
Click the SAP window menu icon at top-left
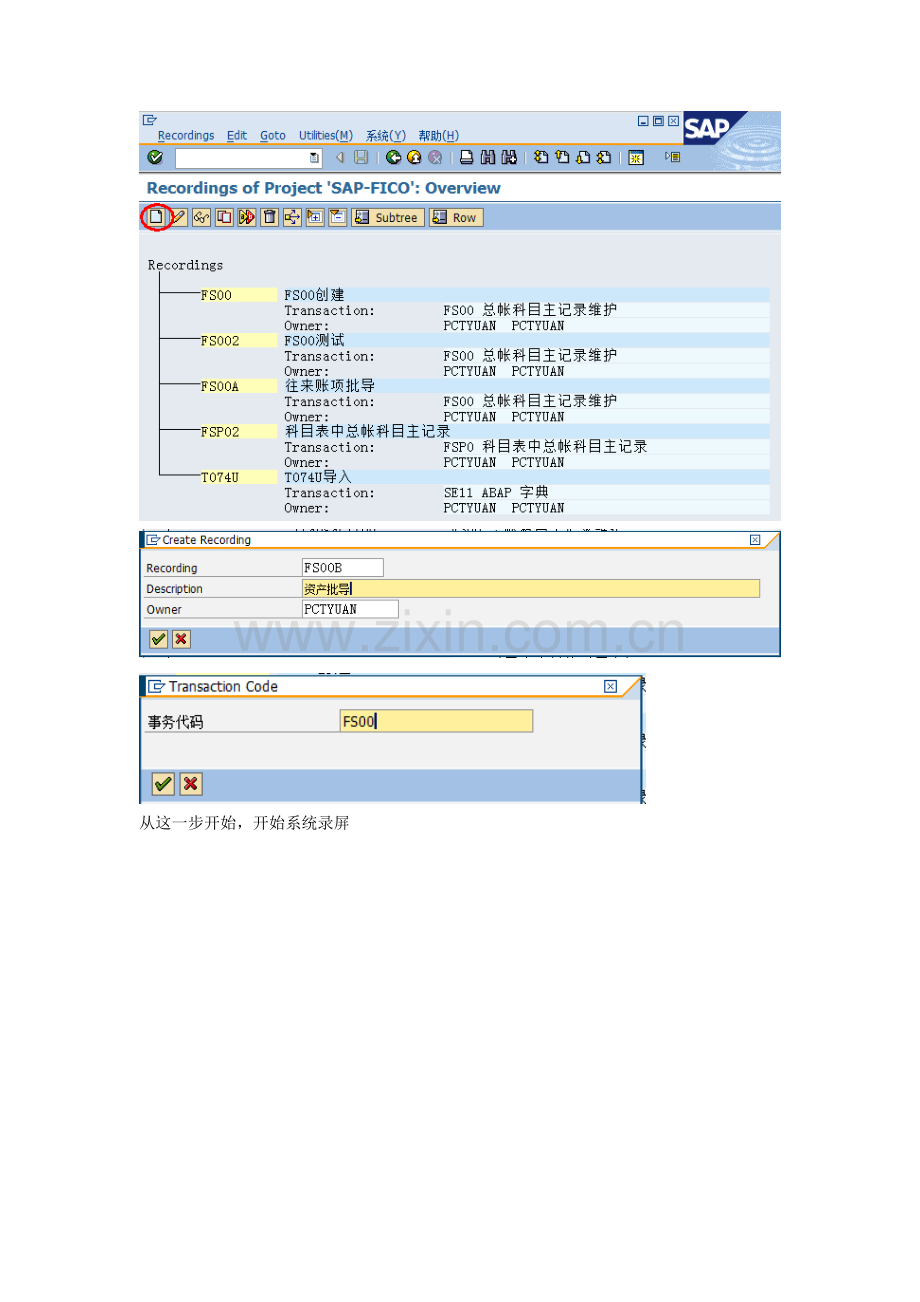(x=150, y=120)
